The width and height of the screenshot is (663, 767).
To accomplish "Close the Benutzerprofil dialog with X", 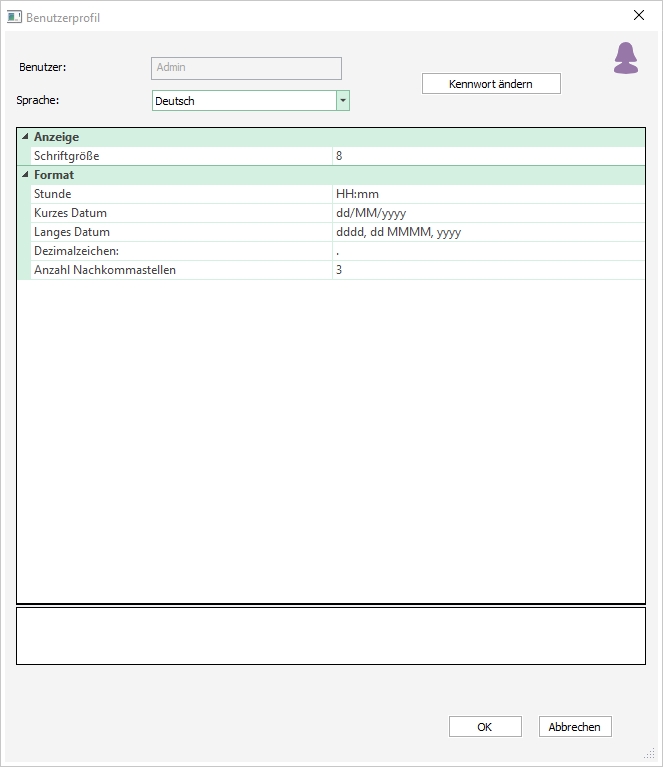I will [639, 16].
